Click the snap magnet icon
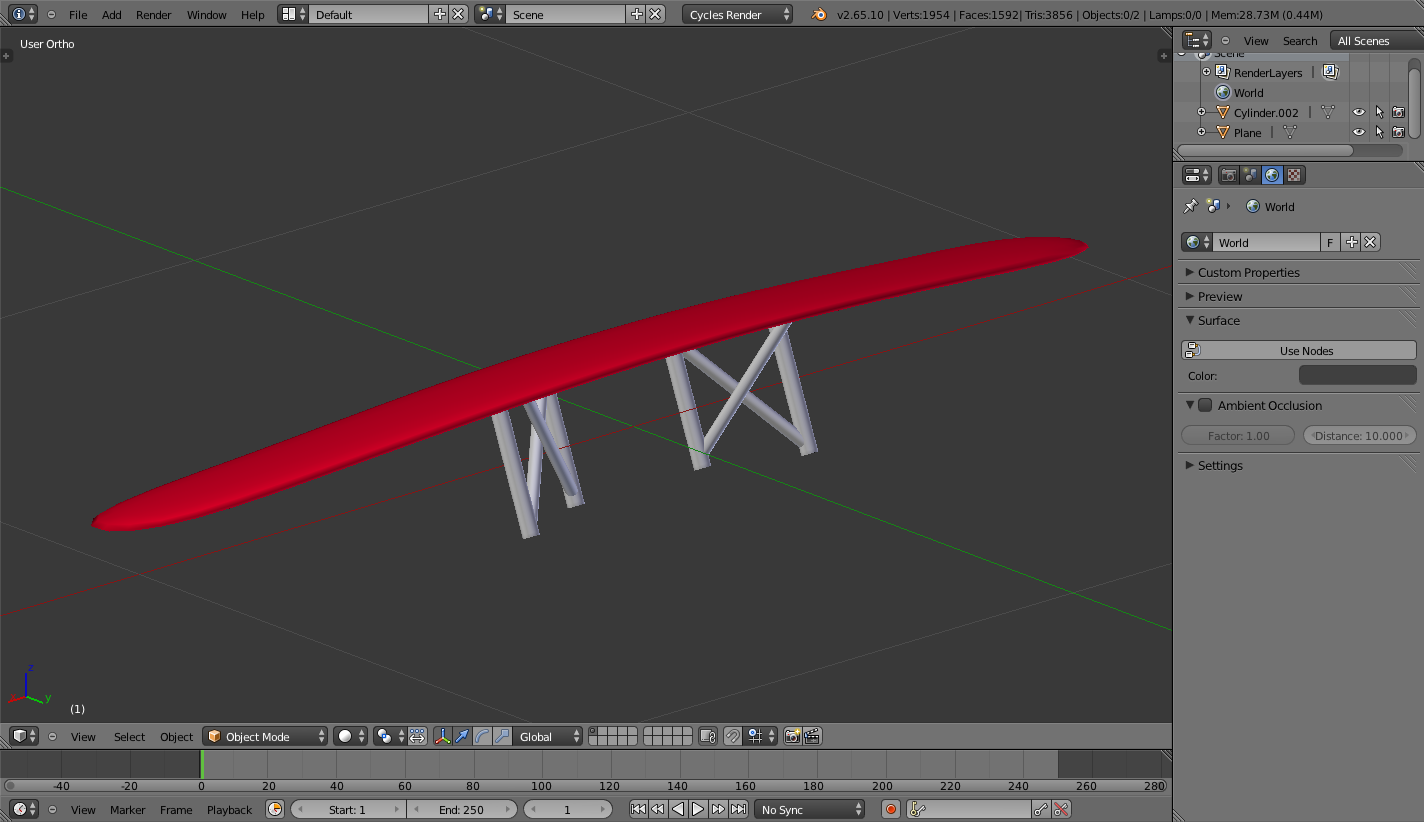The width and height of the screenshot is (1424, 822). (733, 736)
